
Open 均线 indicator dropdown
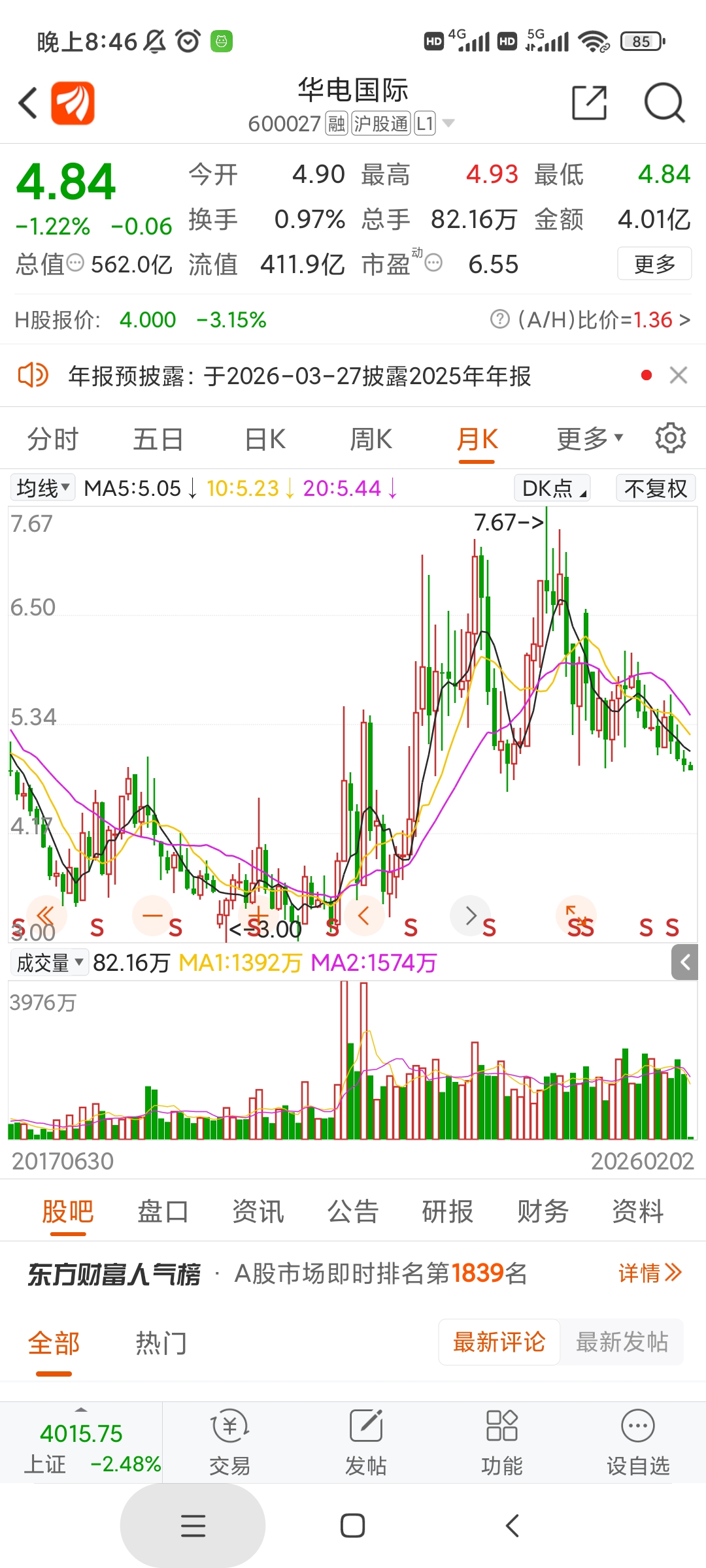click(x=43, y=487)
